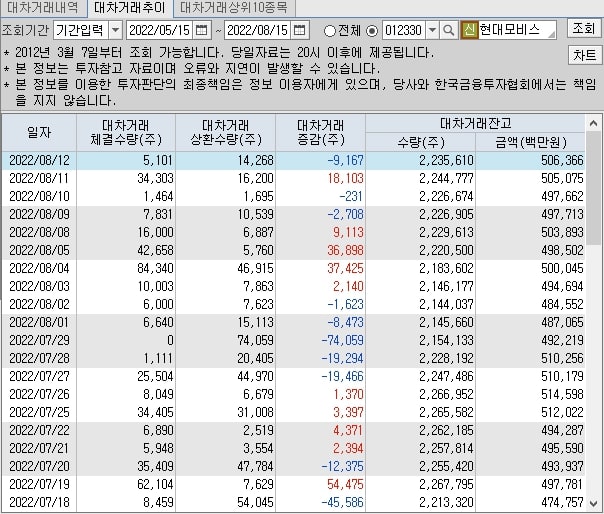Click the 4,371 change value for 2022/07/22
The width and height of the screenshot is (604, 514).
pos(348,430)
